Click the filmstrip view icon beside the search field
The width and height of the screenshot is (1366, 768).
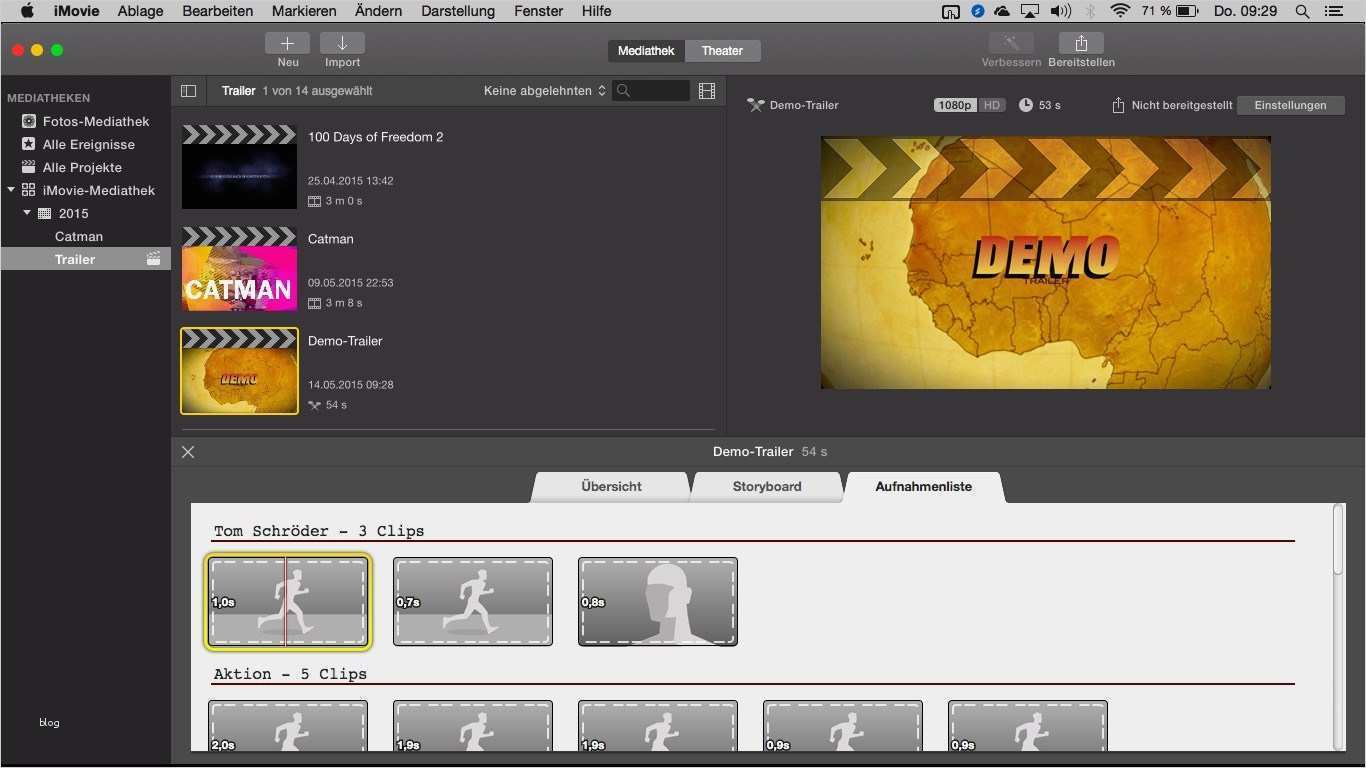coord(707,91)
